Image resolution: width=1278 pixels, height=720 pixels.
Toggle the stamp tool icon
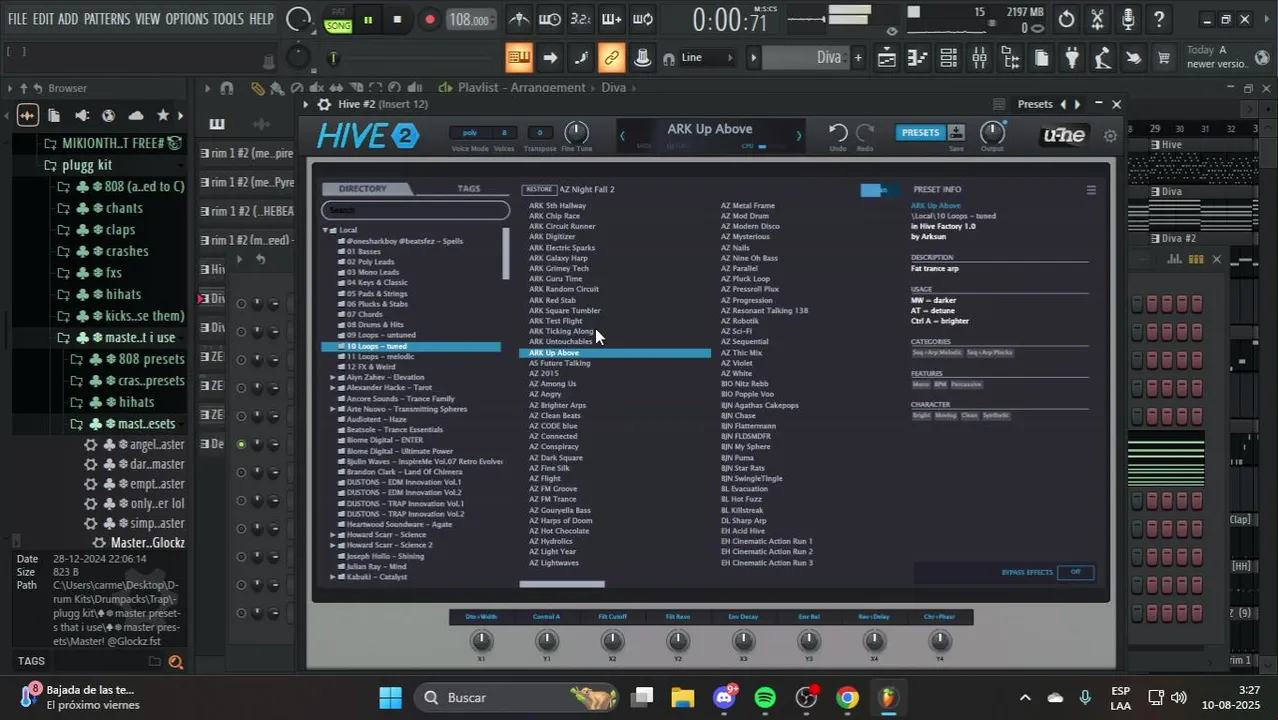click(x=642, y=58)
